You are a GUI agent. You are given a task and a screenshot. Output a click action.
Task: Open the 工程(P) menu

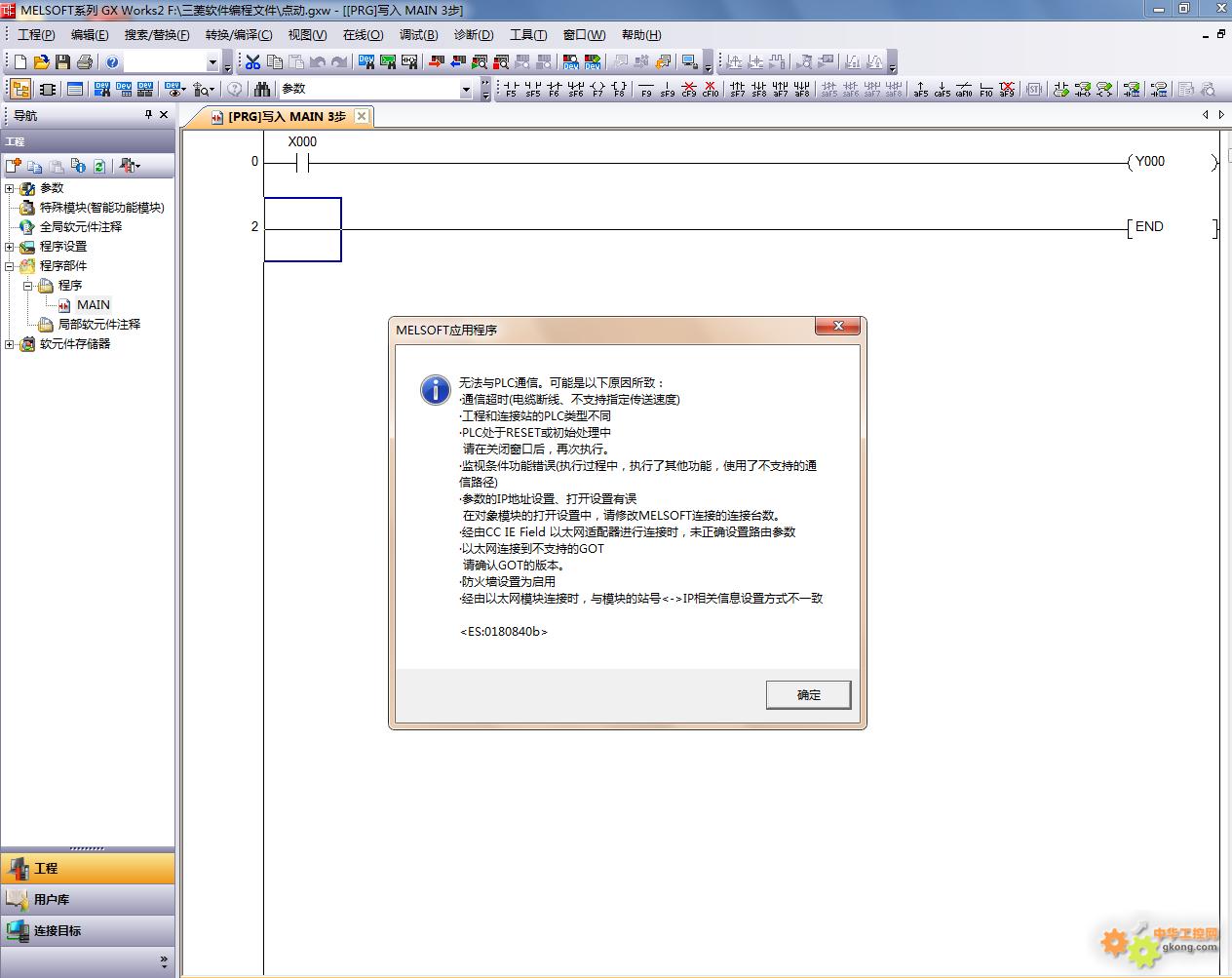(35, 35)
